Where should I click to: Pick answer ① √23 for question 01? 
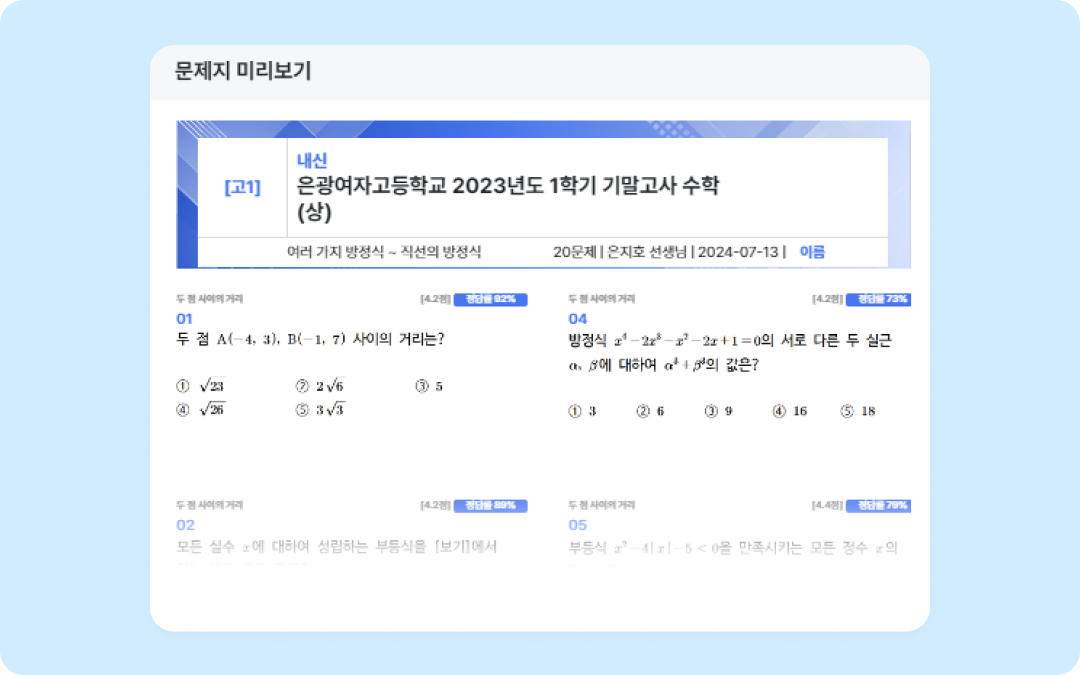pos(201,386)
